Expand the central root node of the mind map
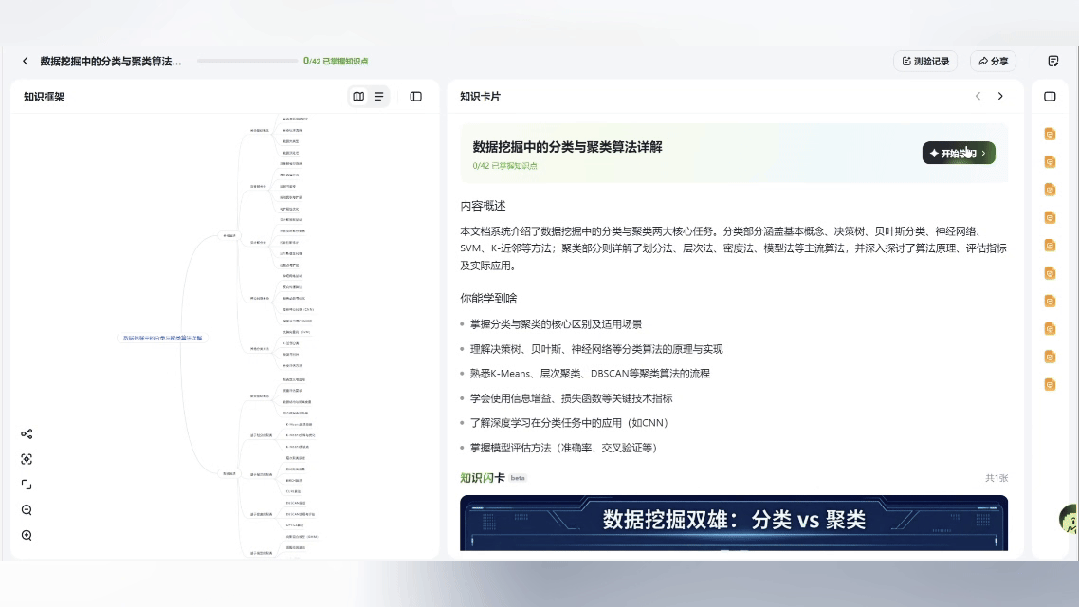The height and width of the screenshot is (607, 1079). (x=160, y=338)
